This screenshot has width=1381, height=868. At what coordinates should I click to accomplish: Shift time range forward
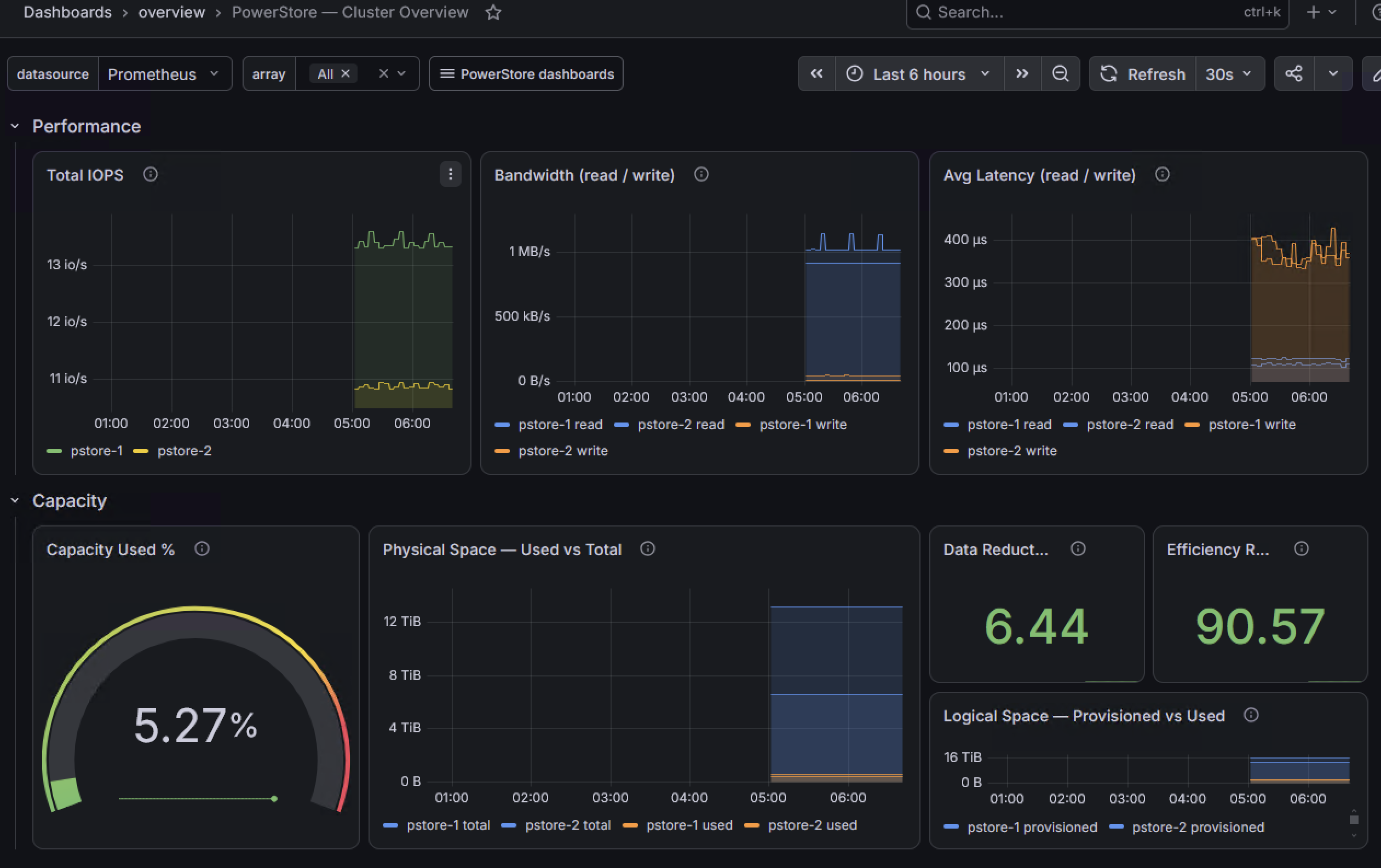tap(1022, 73)
